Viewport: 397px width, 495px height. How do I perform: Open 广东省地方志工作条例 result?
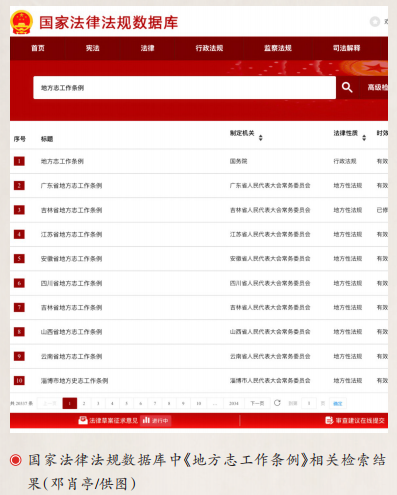click(x=71, y=186)
